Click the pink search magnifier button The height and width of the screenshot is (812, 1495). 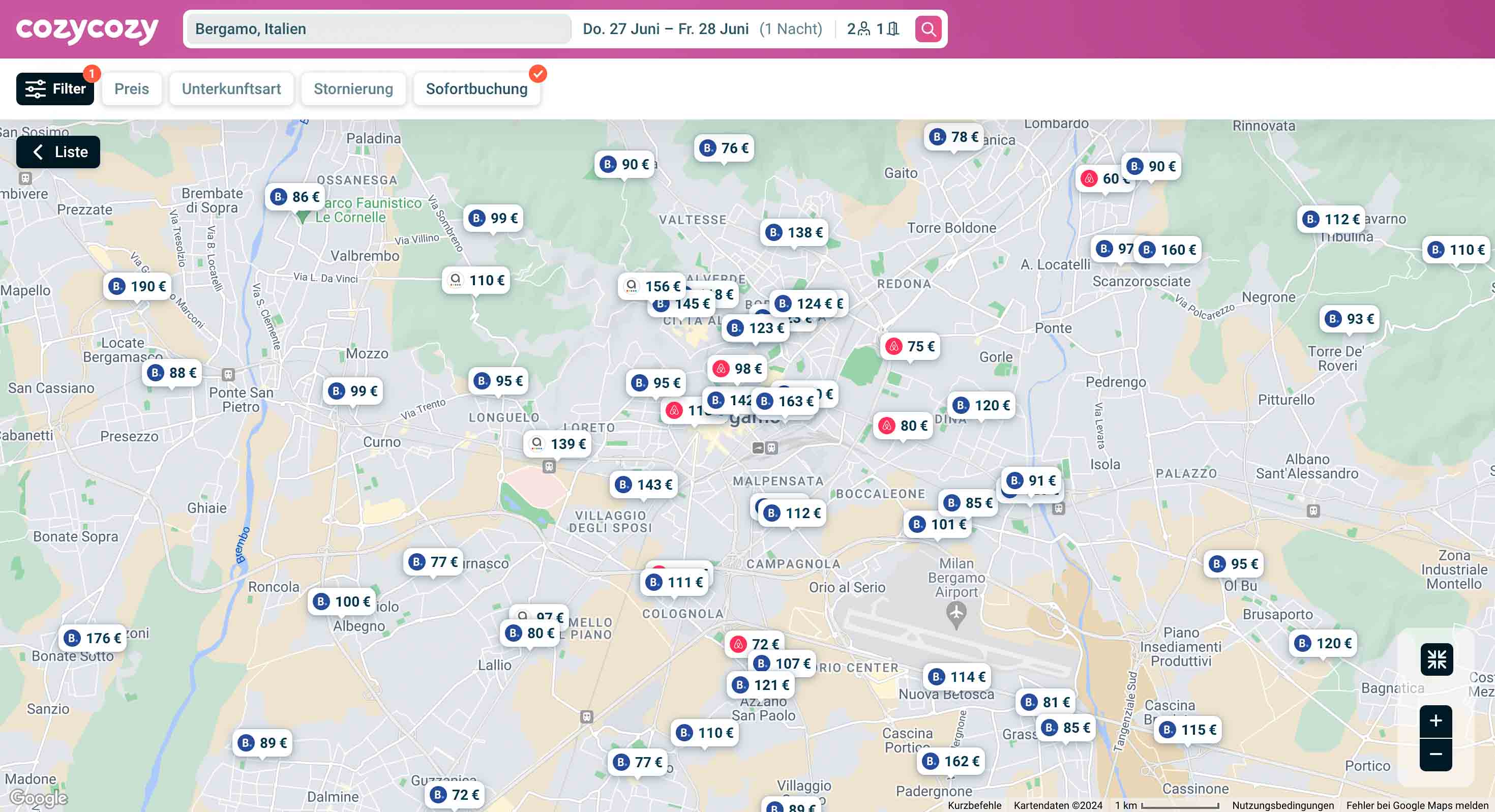coord(928,29)
